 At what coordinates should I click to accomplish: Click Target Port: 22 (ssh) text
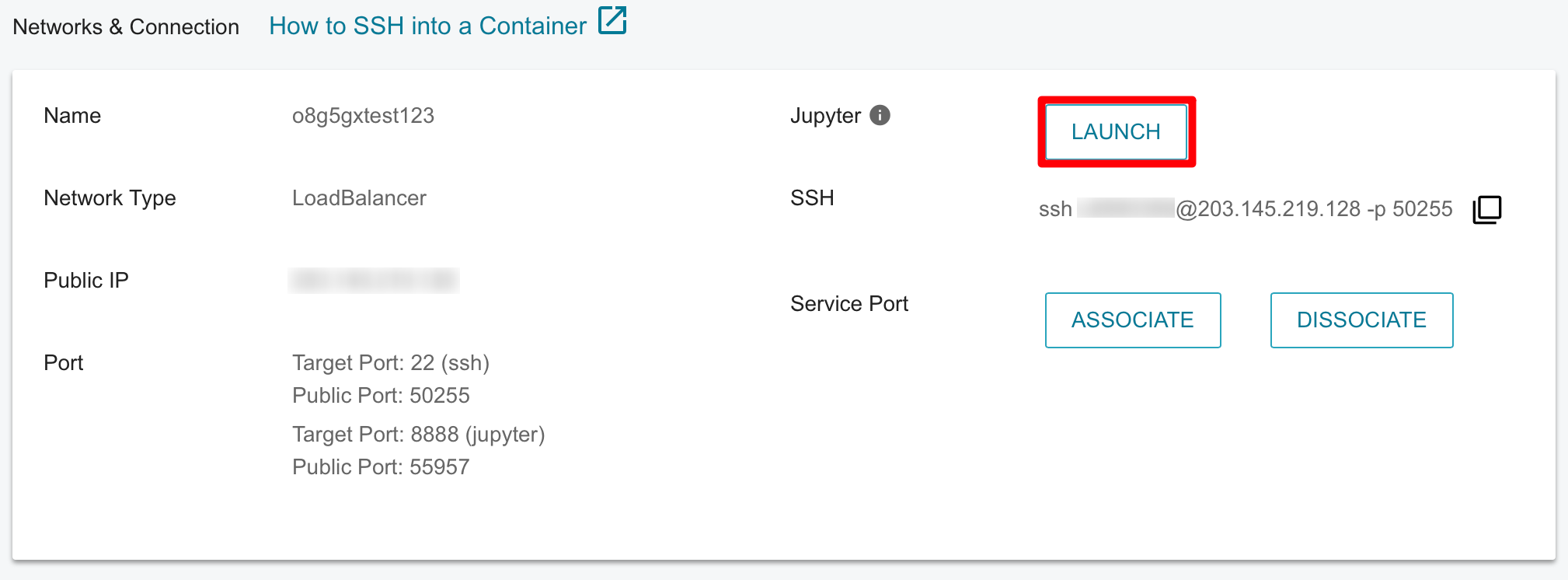(391, 363)
